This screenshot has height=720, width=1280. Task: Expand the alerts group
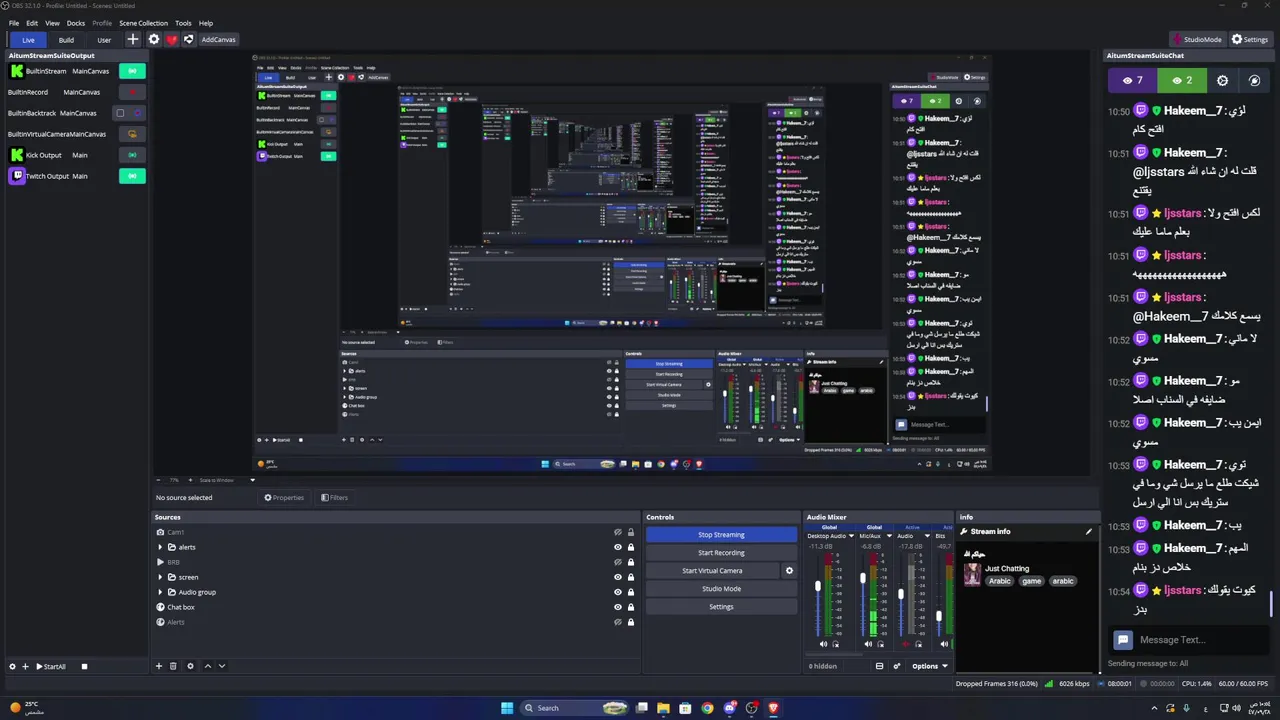pyautogui.click(x=160, y=547)
